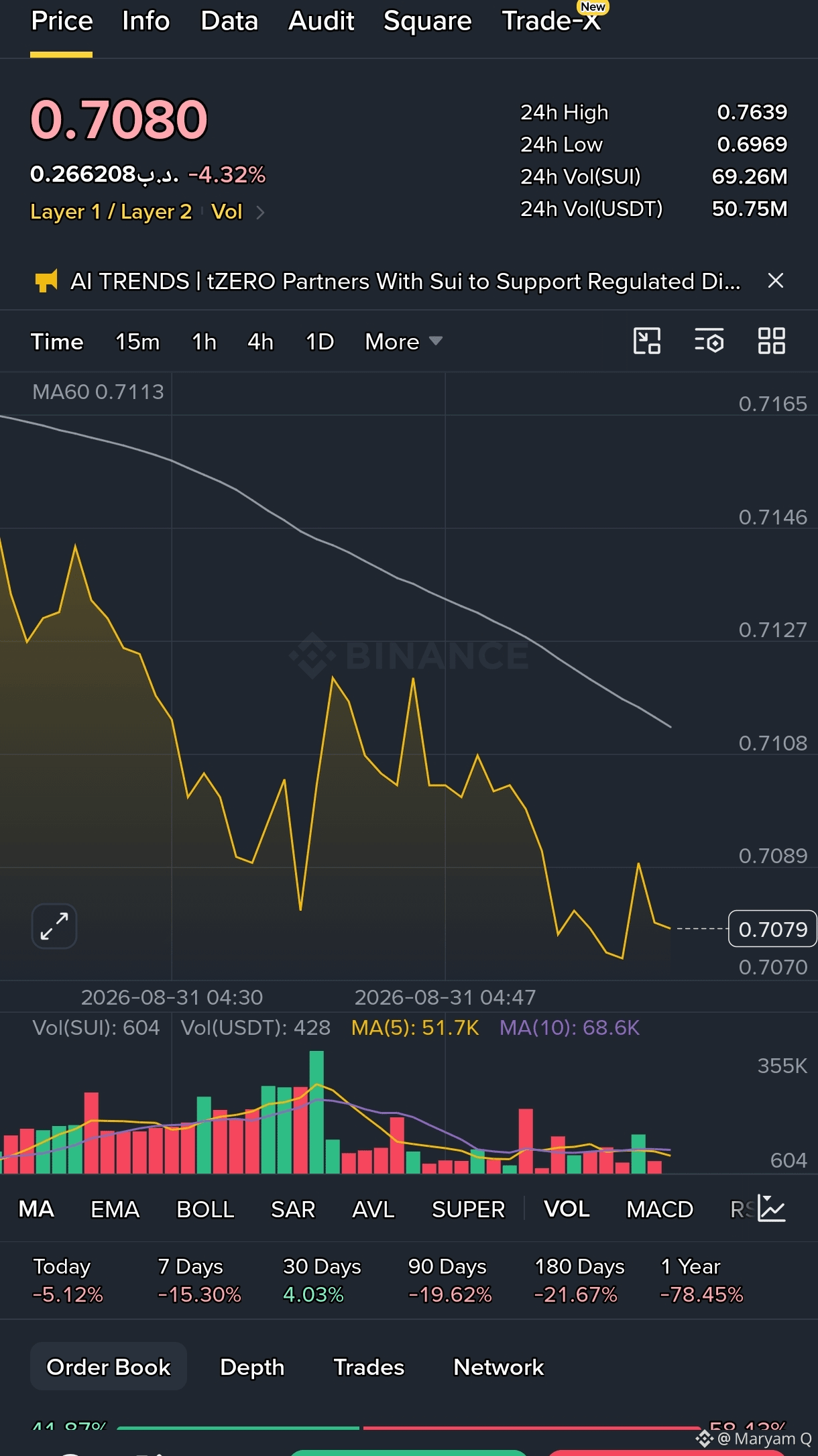Open the multi-chart grid layout icon

point(771,341)
